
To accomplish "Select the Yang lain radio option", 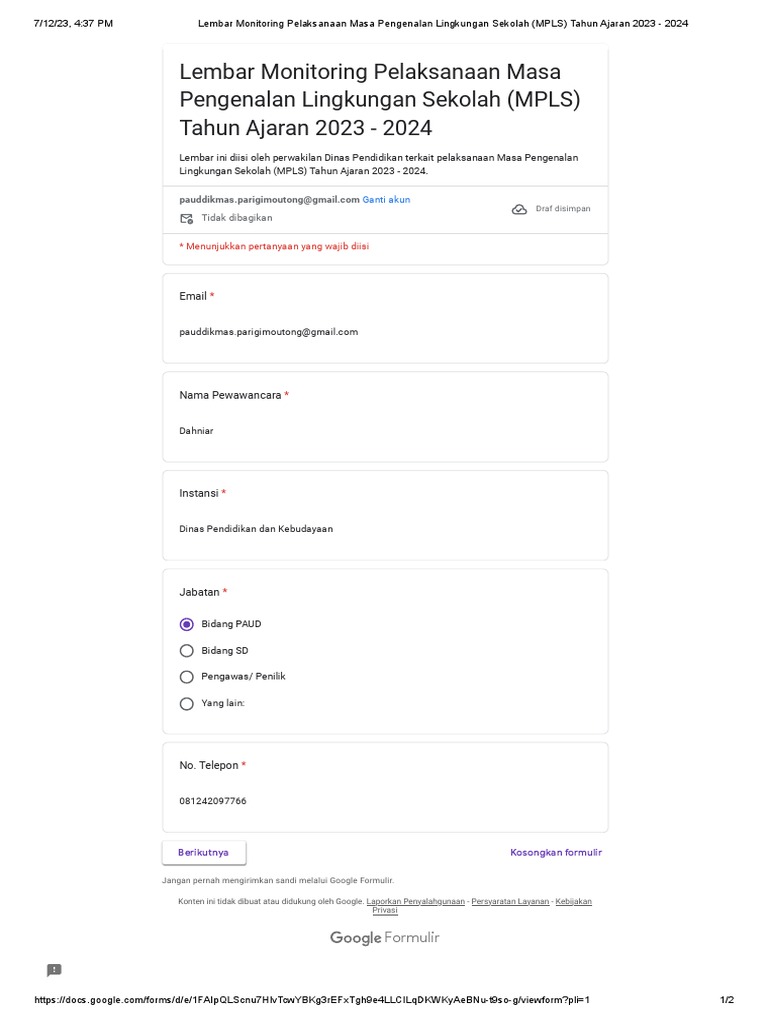I will tap(187, 704).
